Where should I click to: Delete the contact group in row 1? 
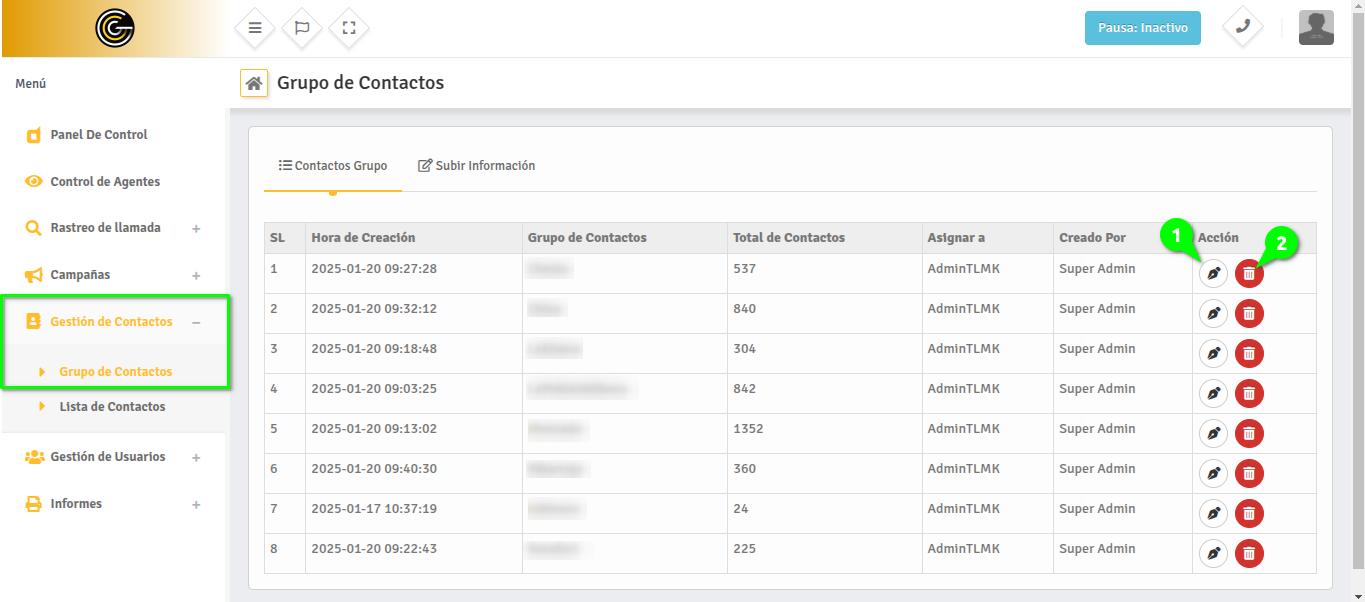pyautogui.click(x=1249, y=274)
